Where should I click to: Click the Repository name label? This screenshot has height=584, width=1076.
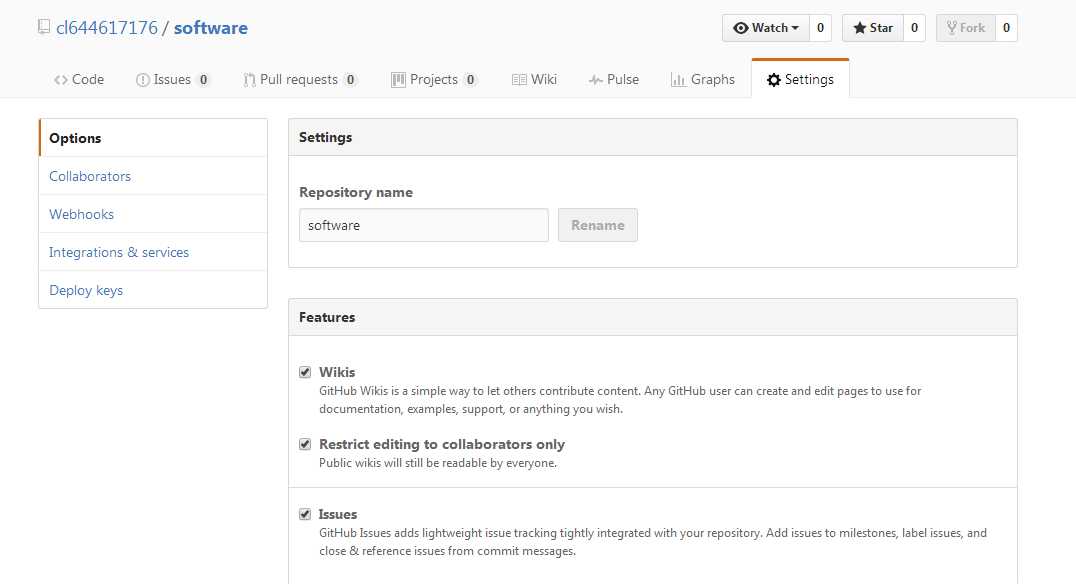(x=356, y=193)
